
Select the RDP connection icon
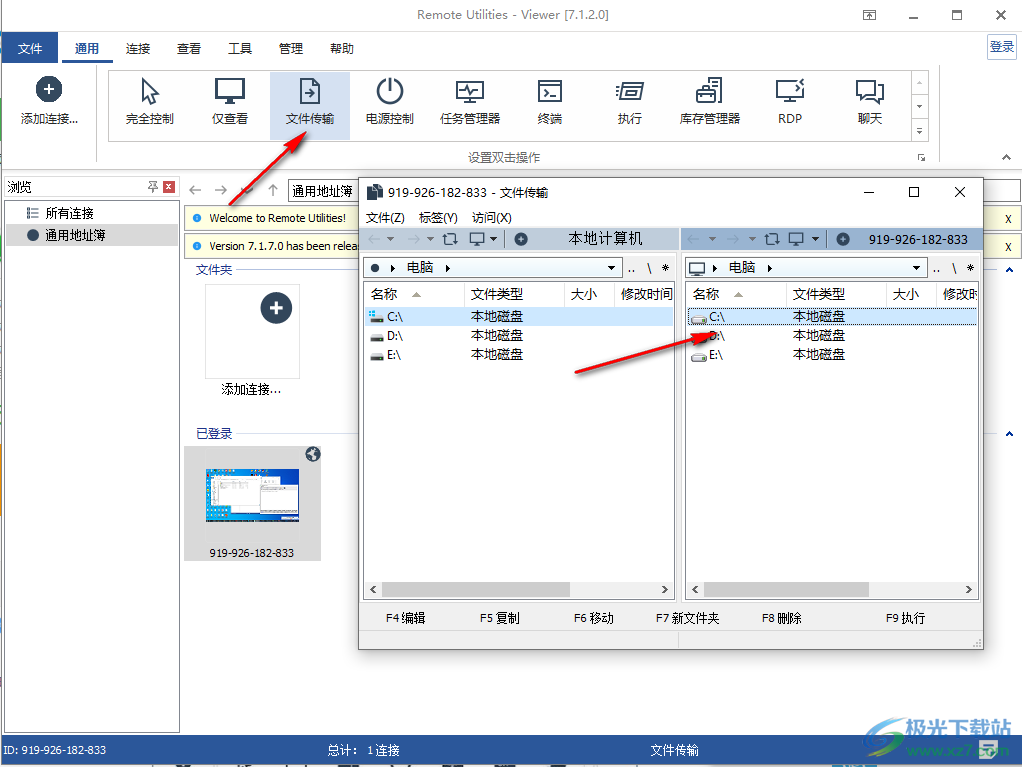click(790, 91)
